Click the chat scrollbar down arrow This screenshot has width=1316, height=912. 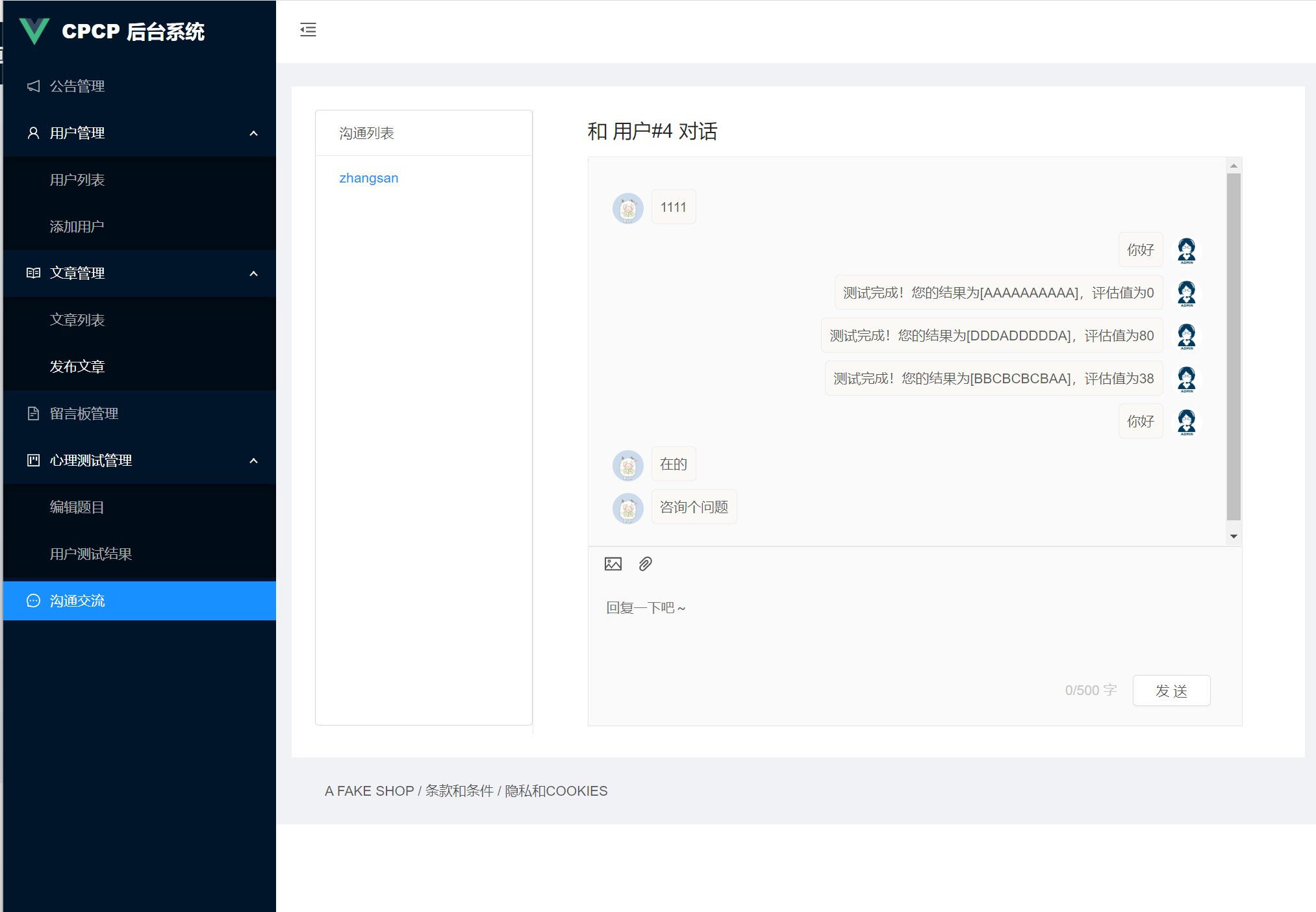tap(1234, 537)
